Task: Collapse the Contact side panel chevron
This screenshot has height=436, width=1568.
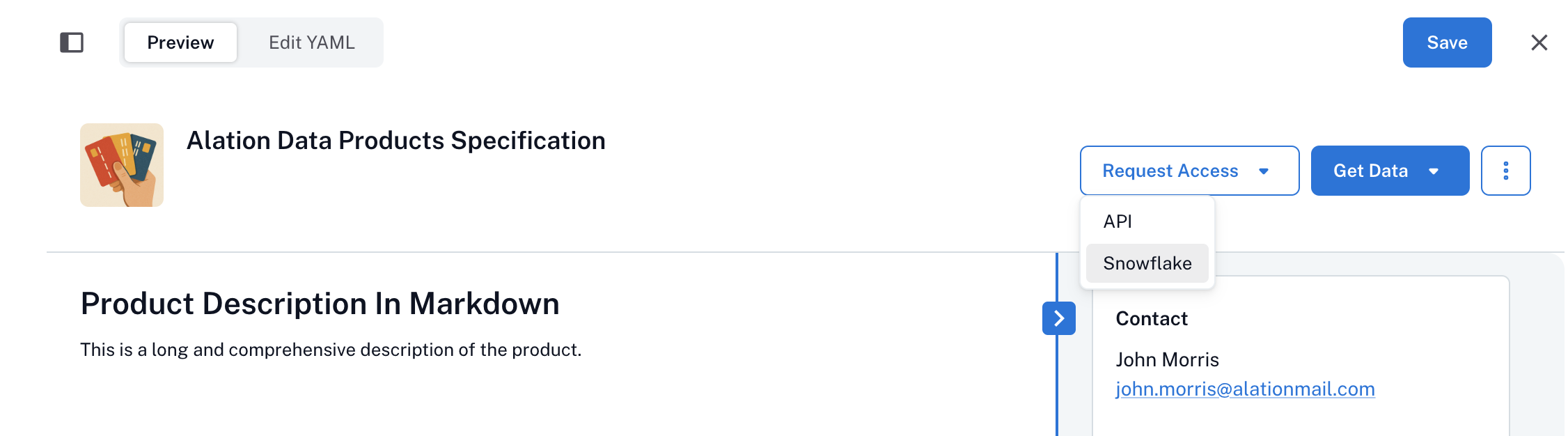Action: point(1058,318)
